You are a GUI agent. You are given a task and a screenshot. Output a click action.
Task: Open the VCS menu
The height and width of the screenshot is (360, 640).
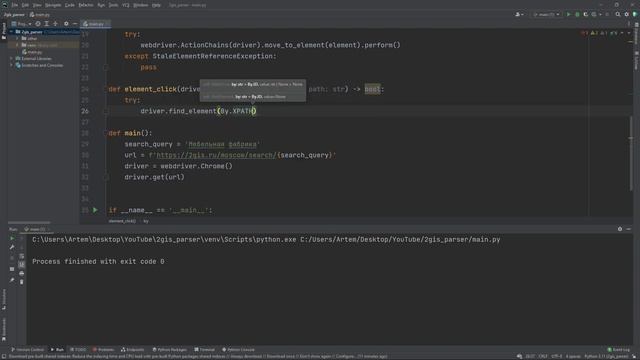pyautogui.click(x=126, y=5)
